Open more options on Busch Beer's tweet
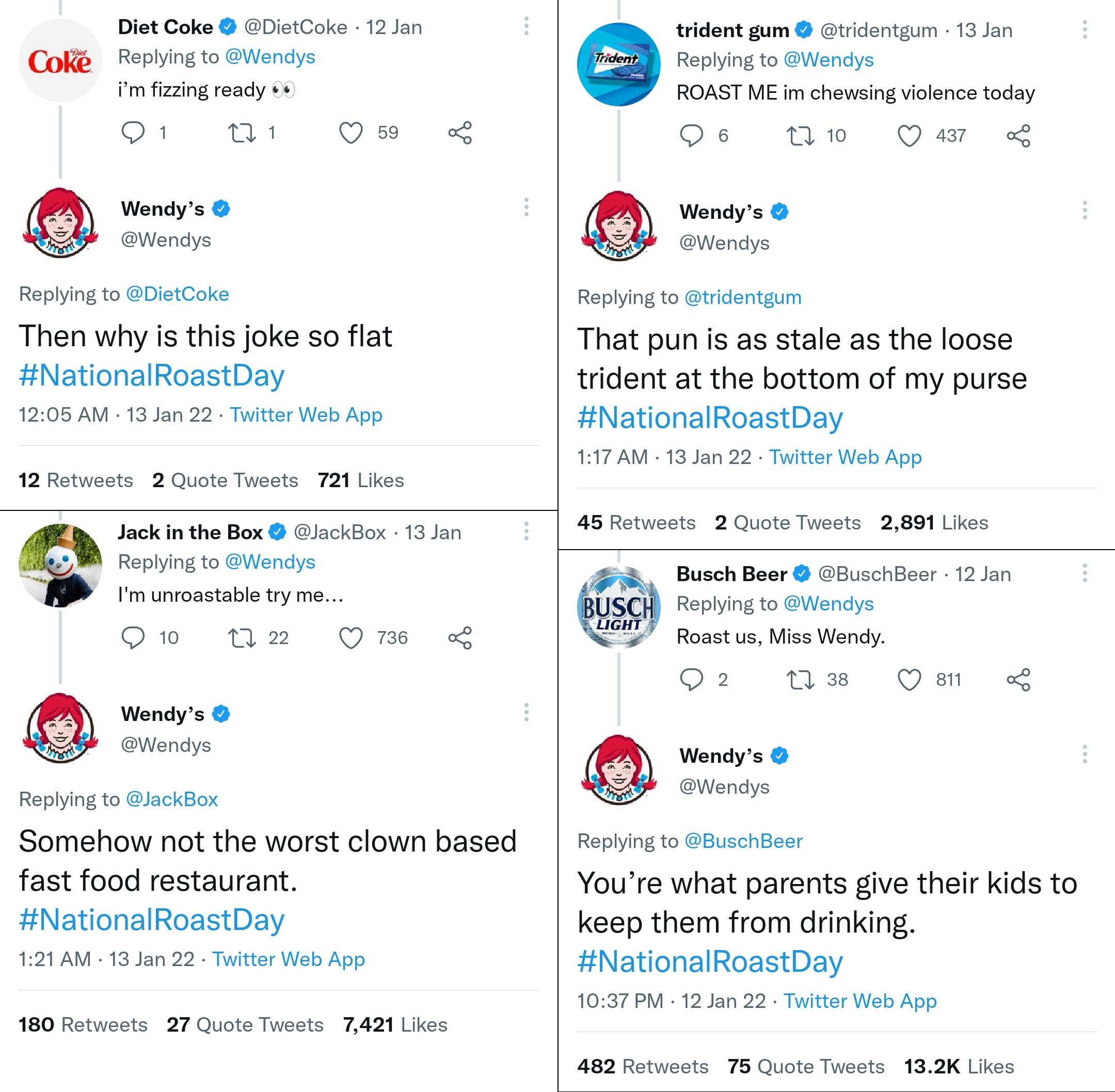 (x=1084, y=573)
